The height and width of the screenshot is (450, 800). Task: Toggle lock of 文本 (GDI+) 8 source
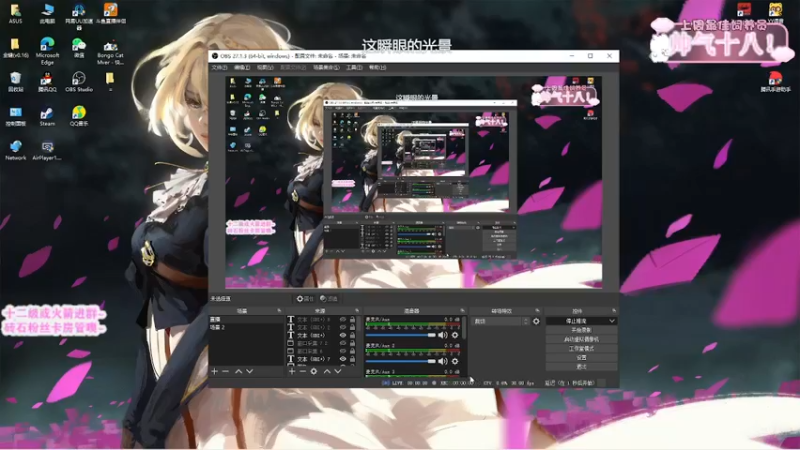pos(352,319)
